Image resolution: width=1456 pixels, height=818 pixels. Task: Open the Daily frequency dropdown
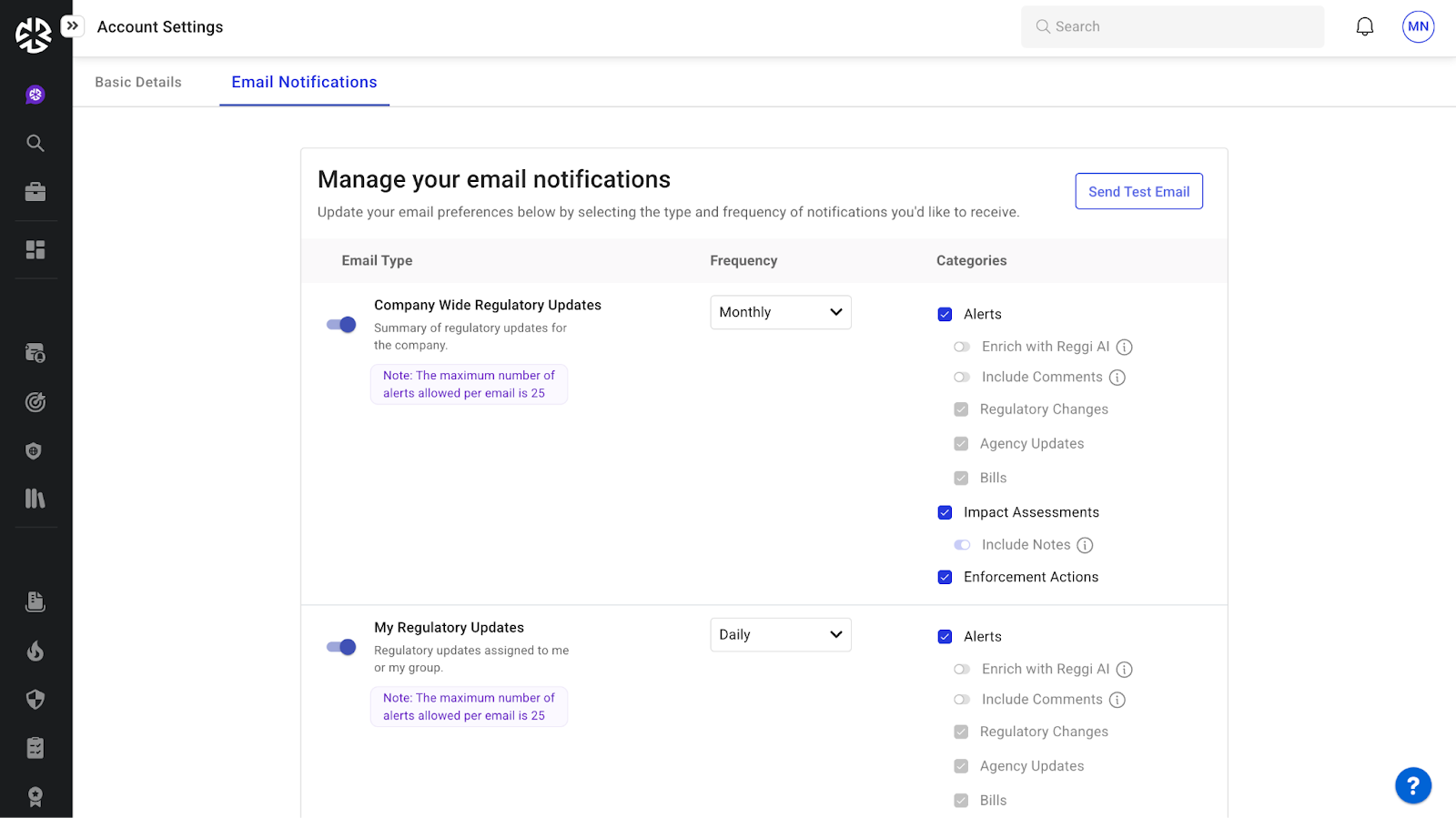click(x=780, y=635)
